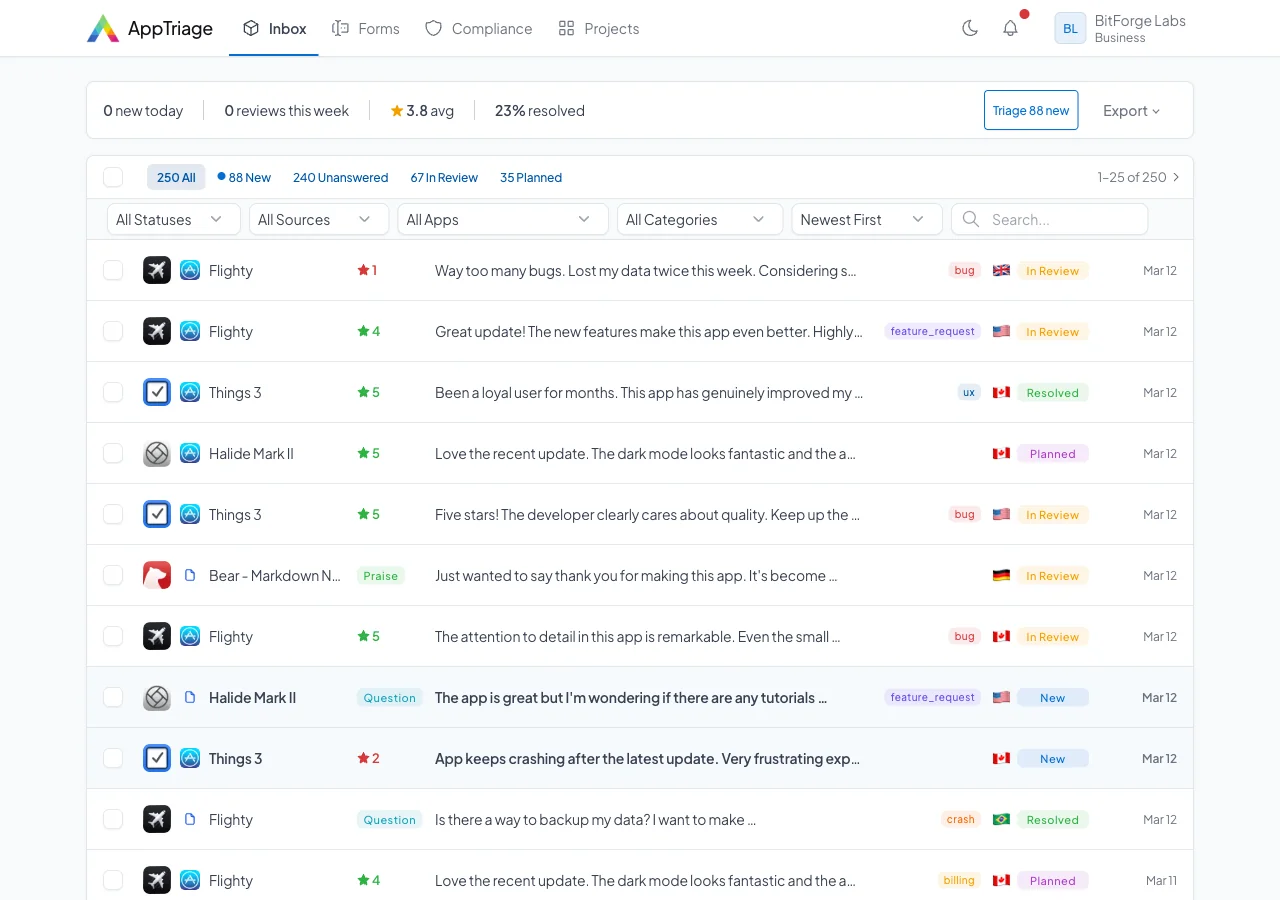Click into the Search field

pyautogui.click(x=1060, y=219)
